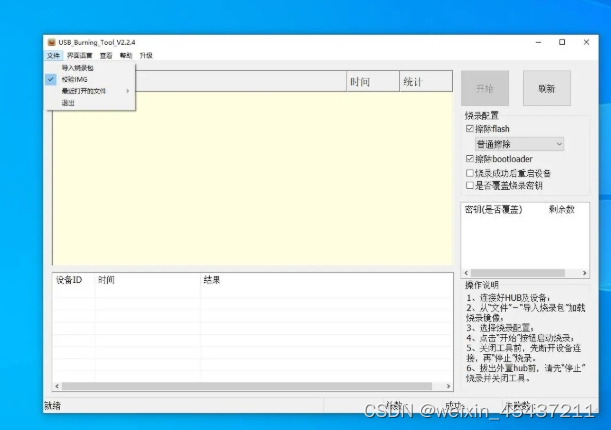This screenshot has height=430, width=611.
Task: Click the key list scrollbar left arrow
Action: point(466,273)
